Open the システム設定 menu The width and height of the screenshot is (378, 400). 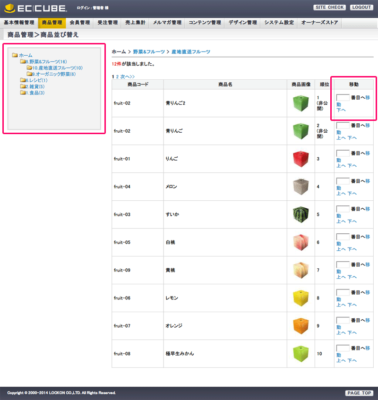click(x=279, y=23)
